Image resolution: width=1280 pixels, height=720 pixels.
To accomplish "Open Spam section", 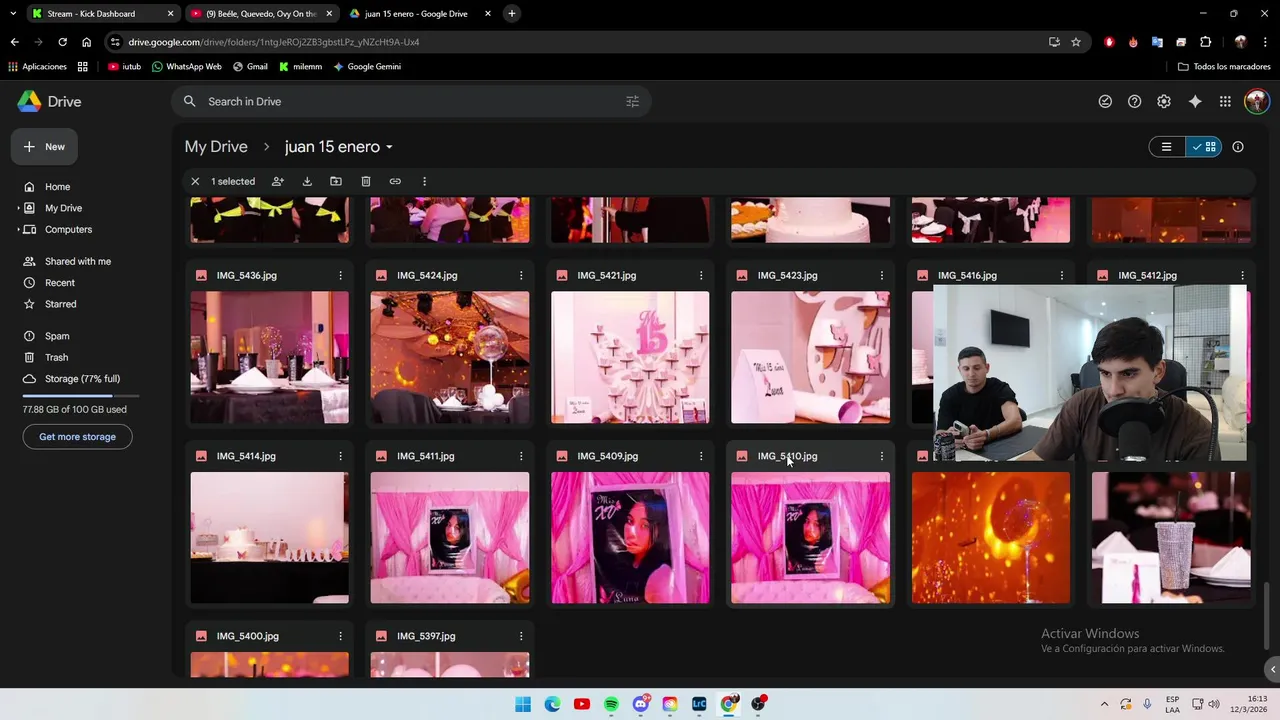I will [x=57, y=336].
